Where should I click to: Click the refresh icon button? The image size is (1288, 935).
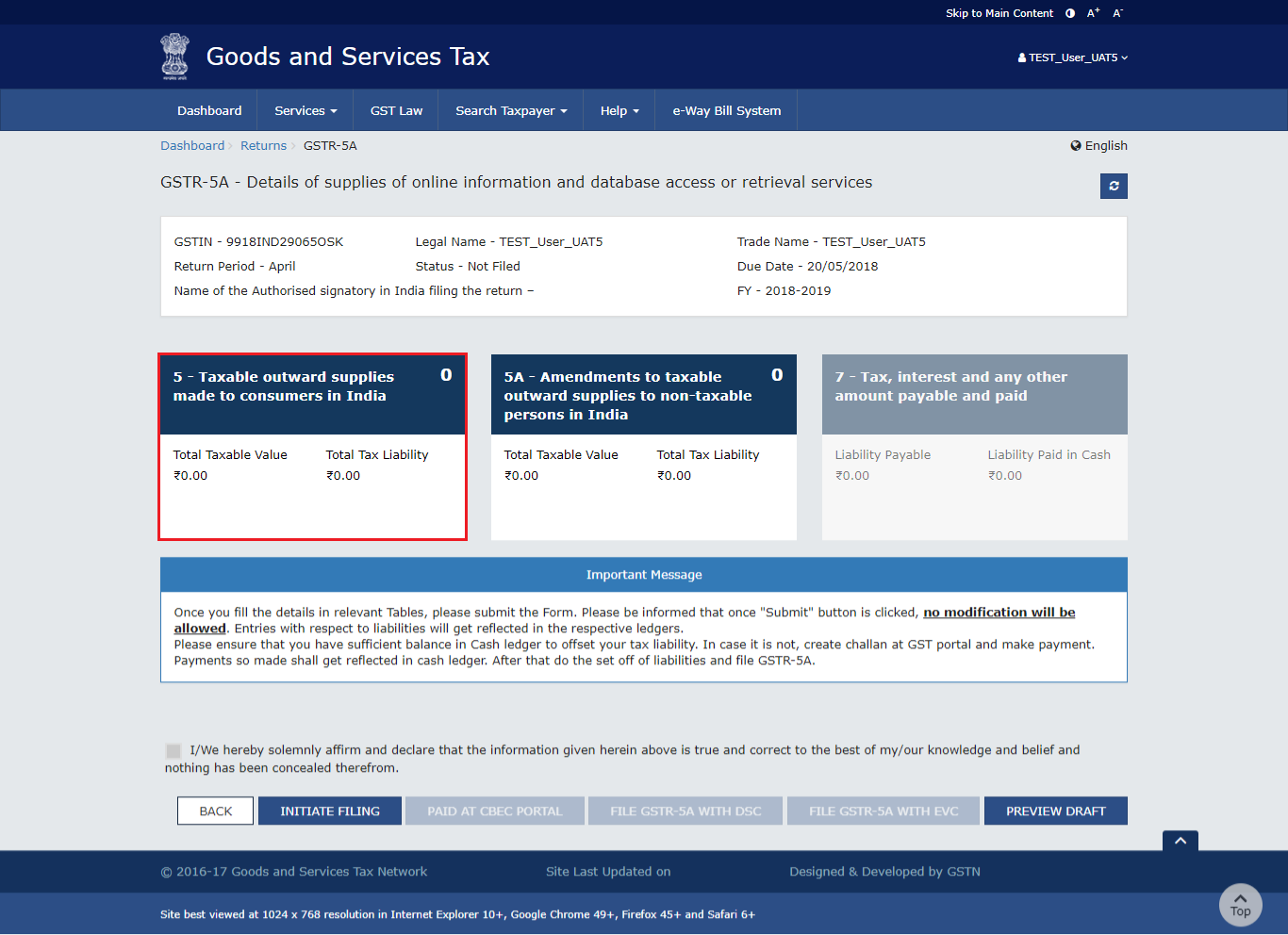click(x=1114, y=186)
